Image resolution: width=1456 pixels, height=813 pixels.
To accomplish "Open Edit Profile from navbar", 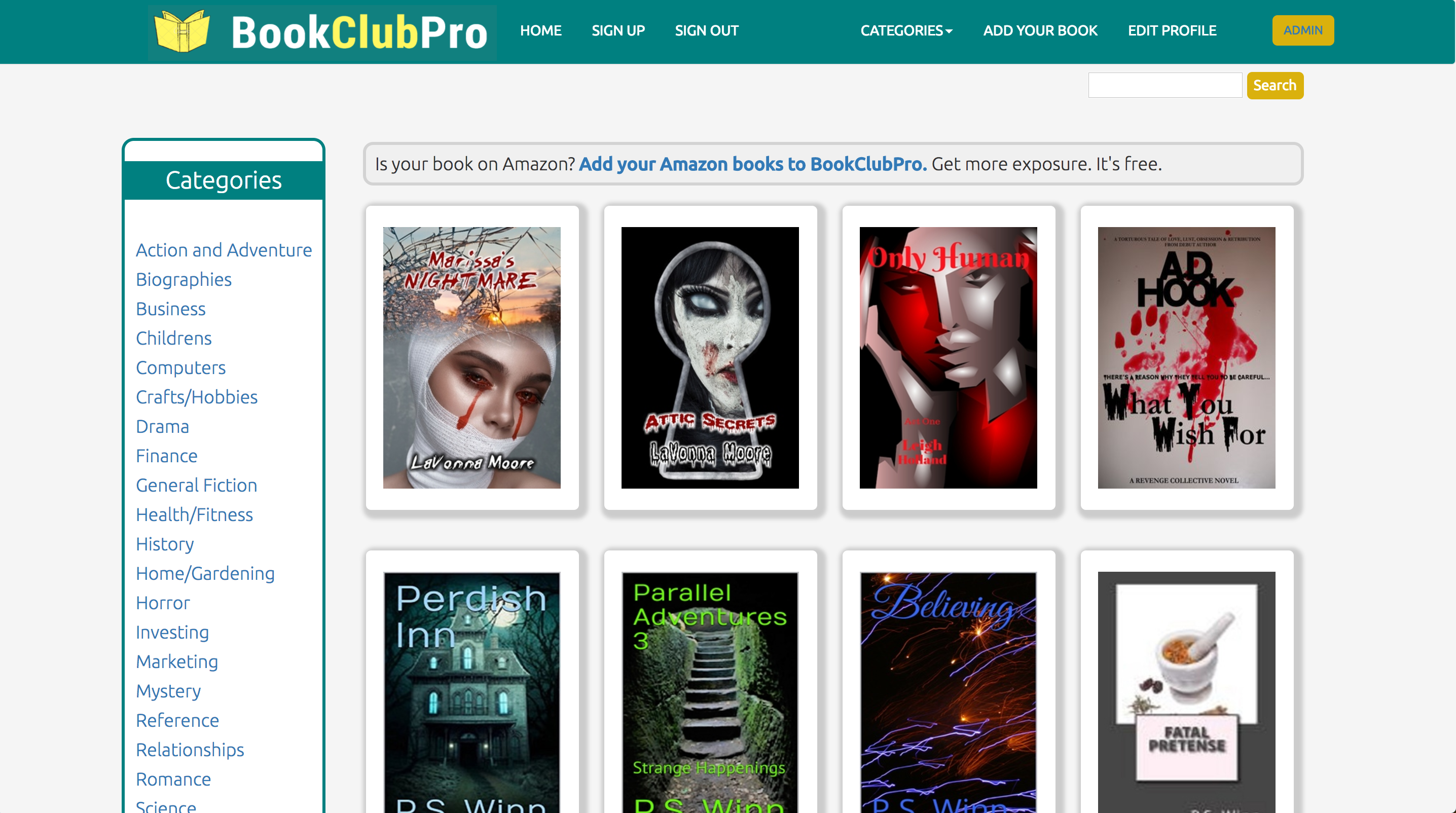I will pos(1172,30).
